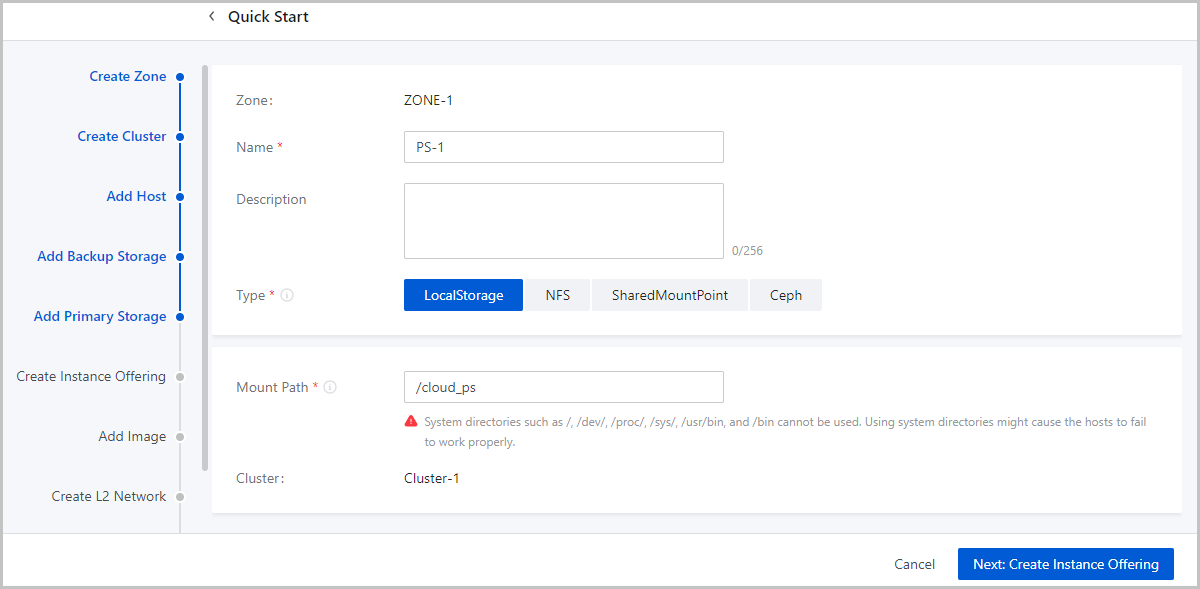1200x589 pixels.
Task: Click the Add Image step dot
Action: [180, 436]
